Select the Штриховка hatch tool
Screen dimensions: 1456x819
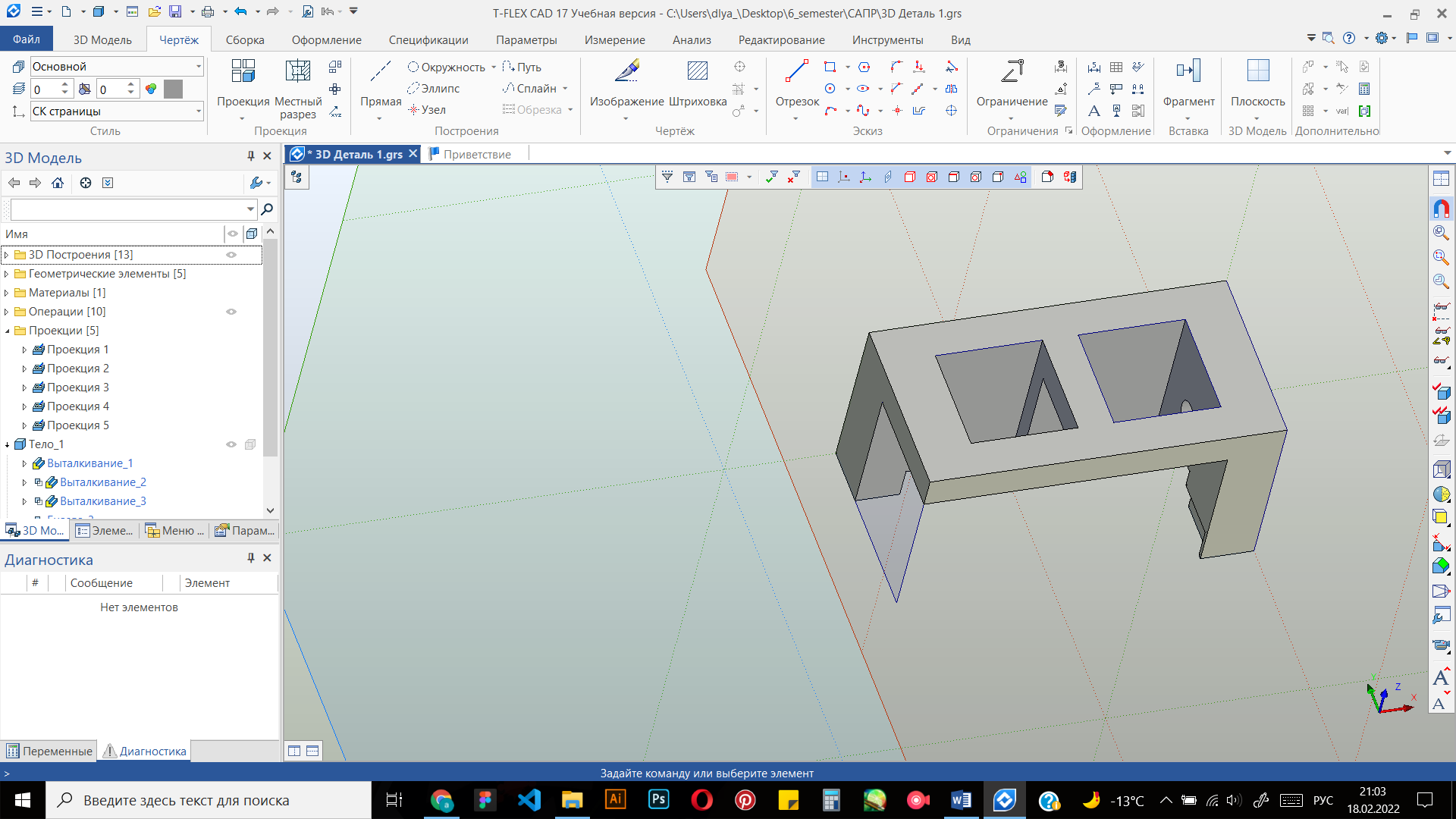pos(697,71)
